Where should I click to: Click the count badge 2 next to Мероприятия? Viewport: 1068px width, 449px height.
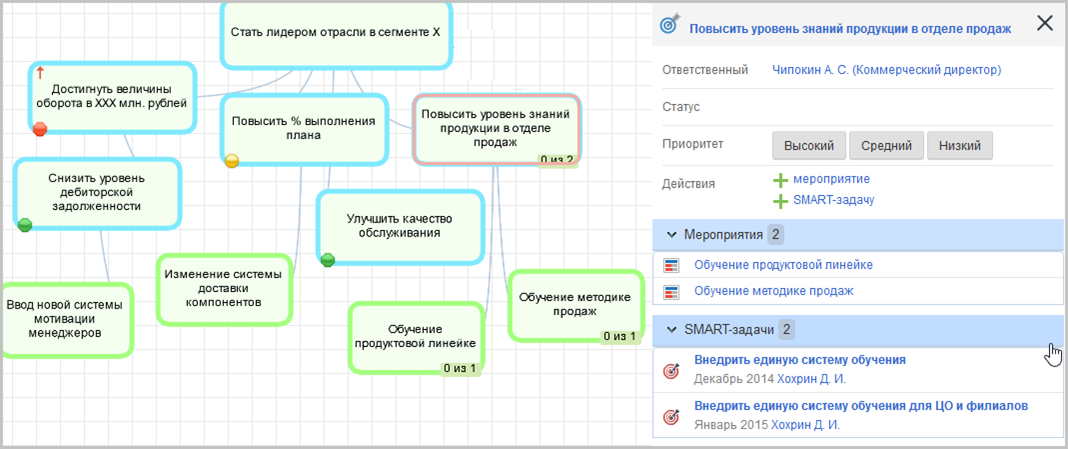(x=775, y=236)
